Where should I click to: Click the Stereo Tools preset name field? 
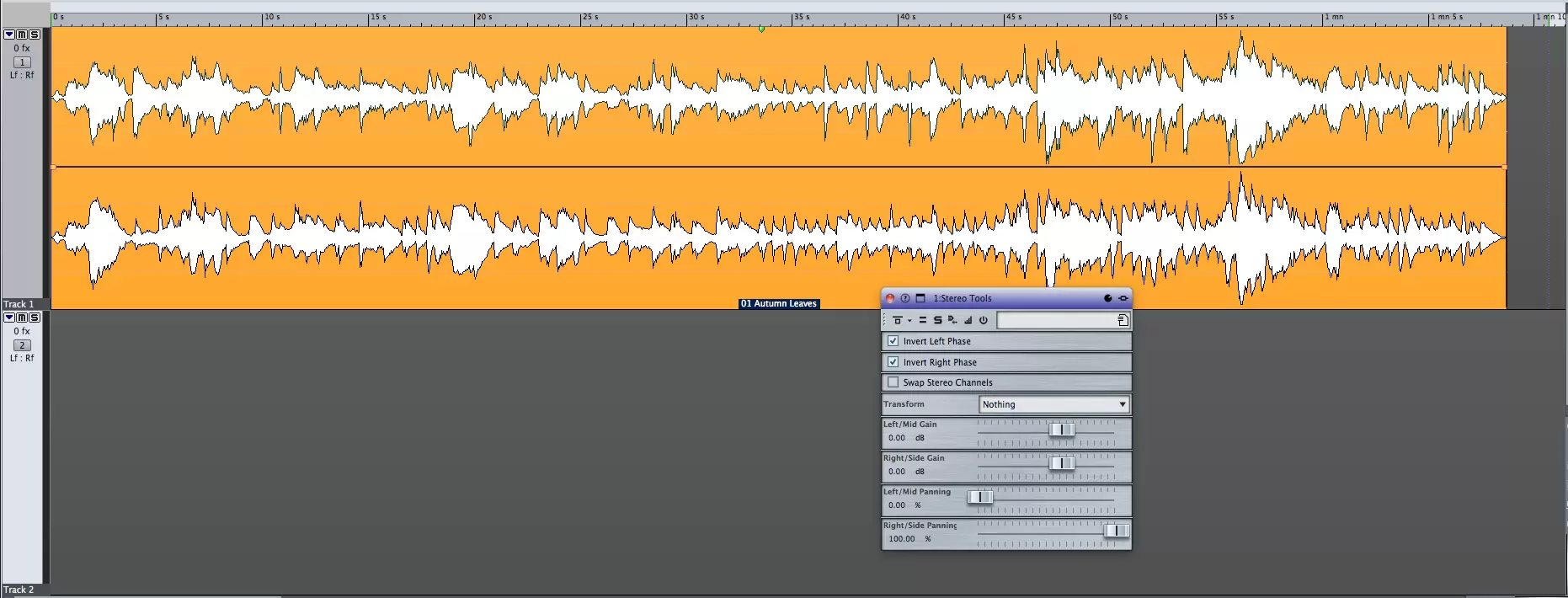1056,320
